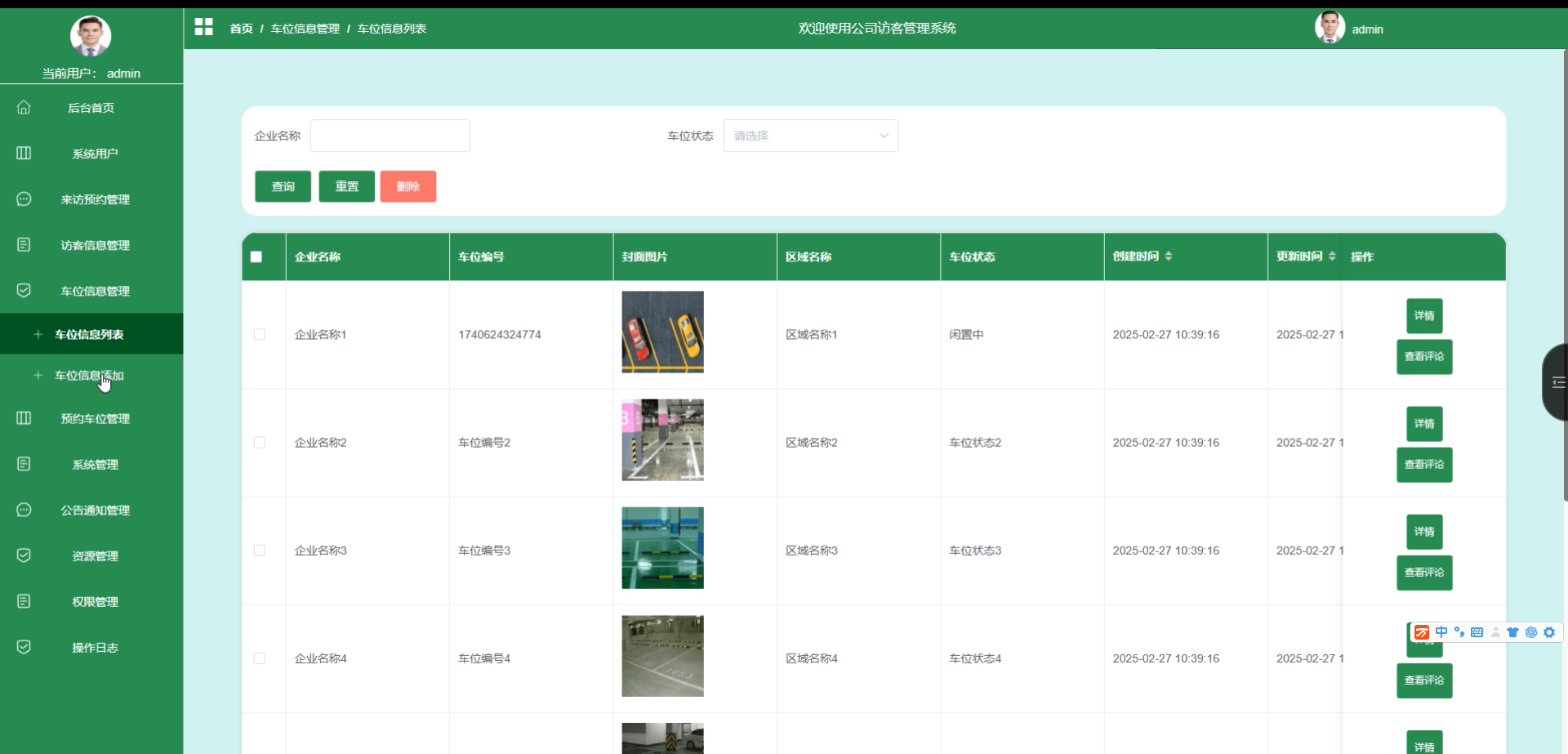
Task: Click the home icon beside 后台首页
Action: coord(24,108)
